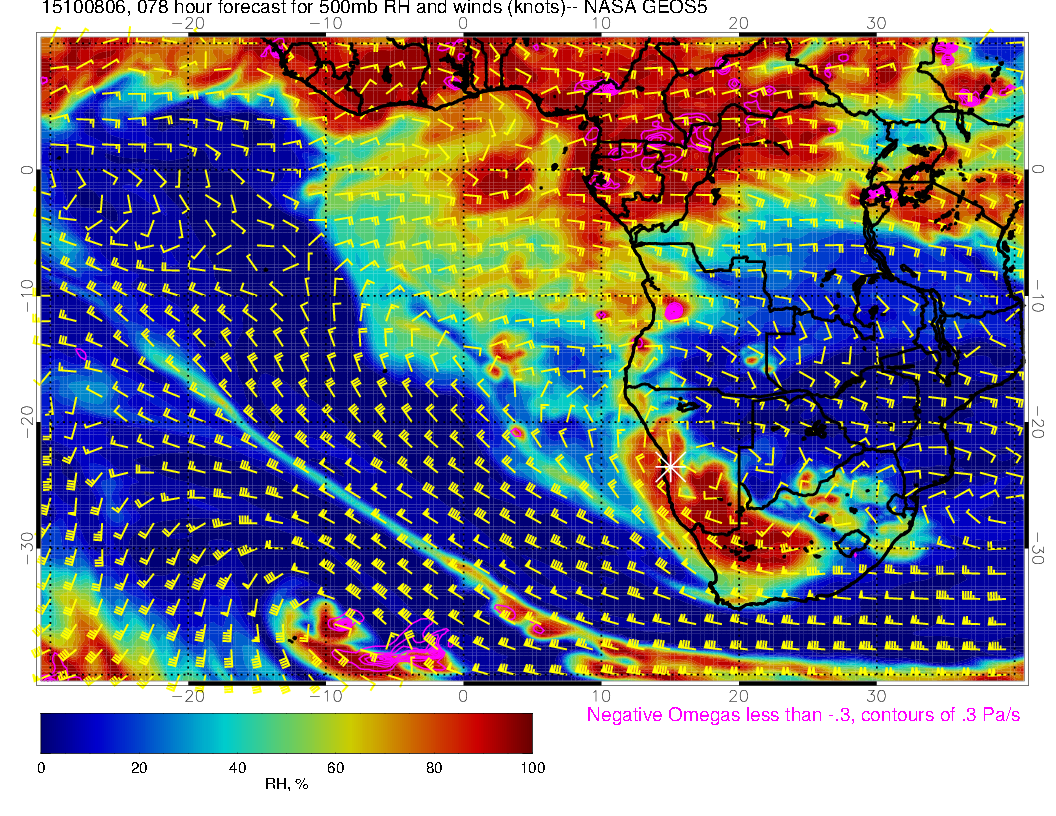Screen dimensions: 1056x816
Task: Click the solid magenta blob over Angola
Action: pos(674,309)
